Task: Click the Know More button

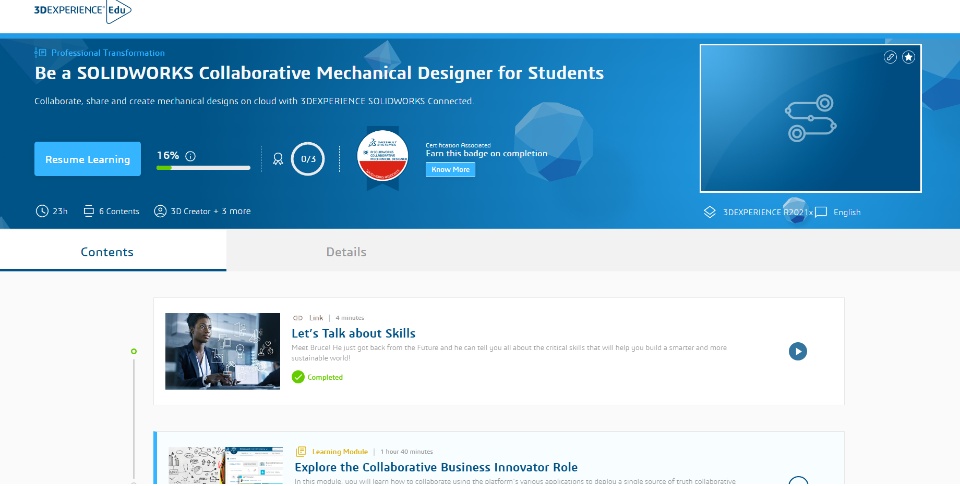Action: [x=450, y=170]
